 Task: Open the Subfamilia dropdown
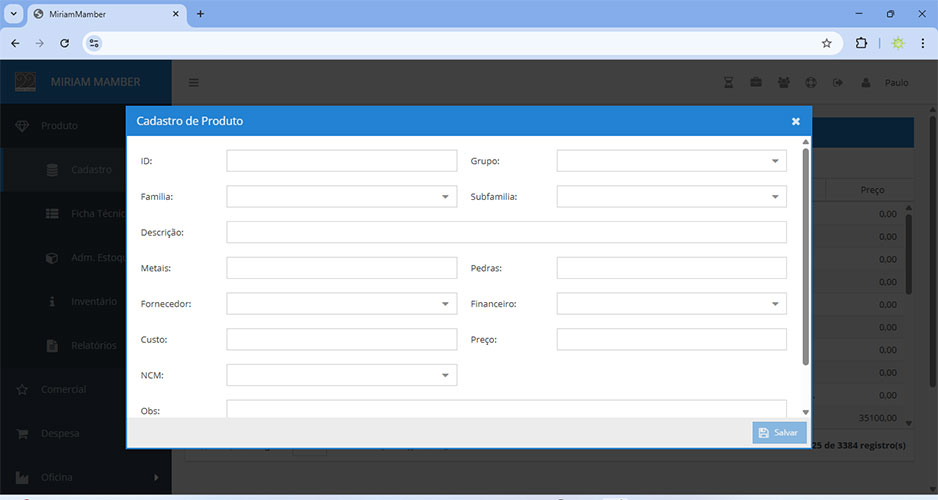pos(671,197)
